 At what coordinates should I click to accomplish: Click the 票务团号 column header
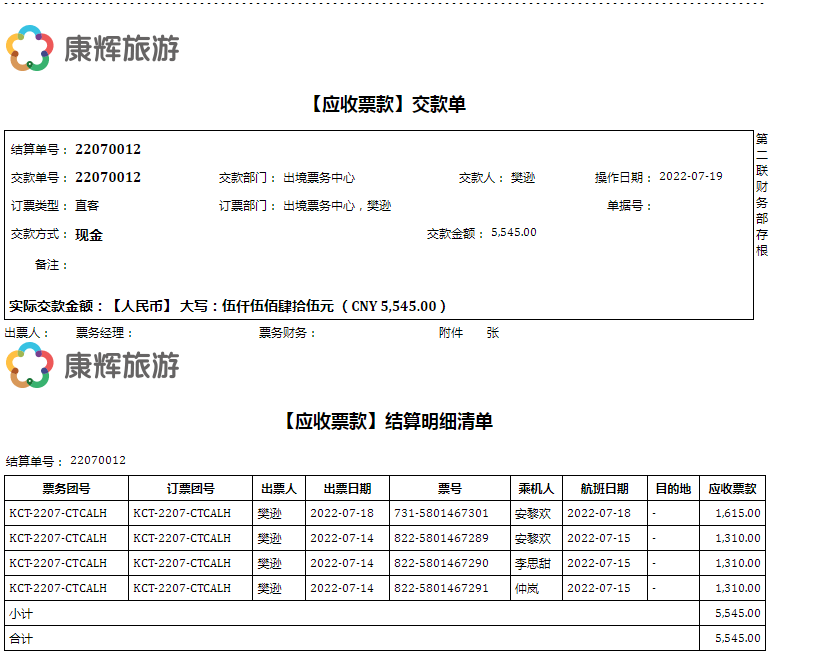click(66, 489)
